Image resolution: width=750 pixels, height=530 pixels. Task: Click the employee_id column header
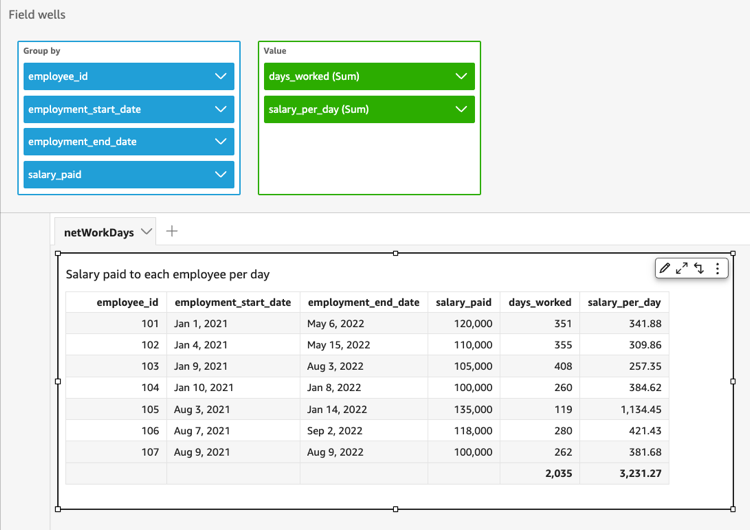coord(127,302)
